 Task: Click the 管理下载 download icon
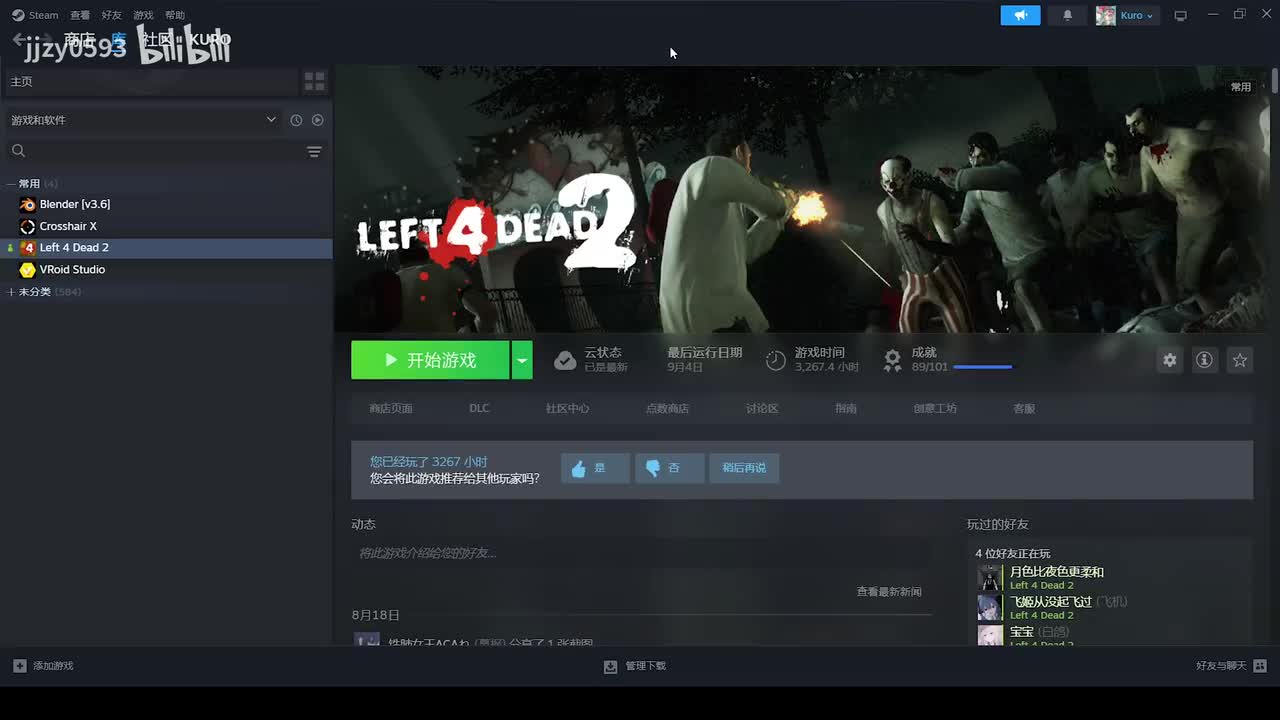[611, 666]
